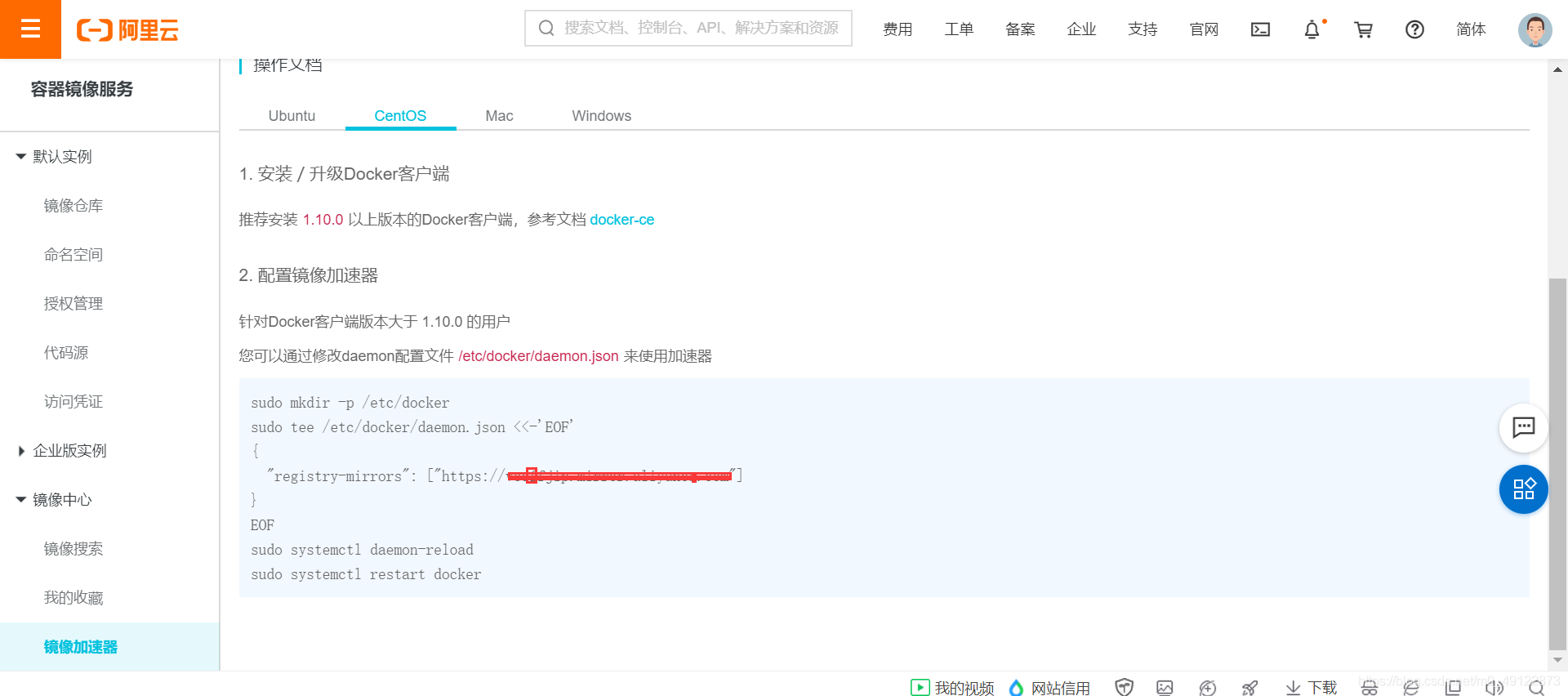Open 我的视频 in browser status bar

952,688
